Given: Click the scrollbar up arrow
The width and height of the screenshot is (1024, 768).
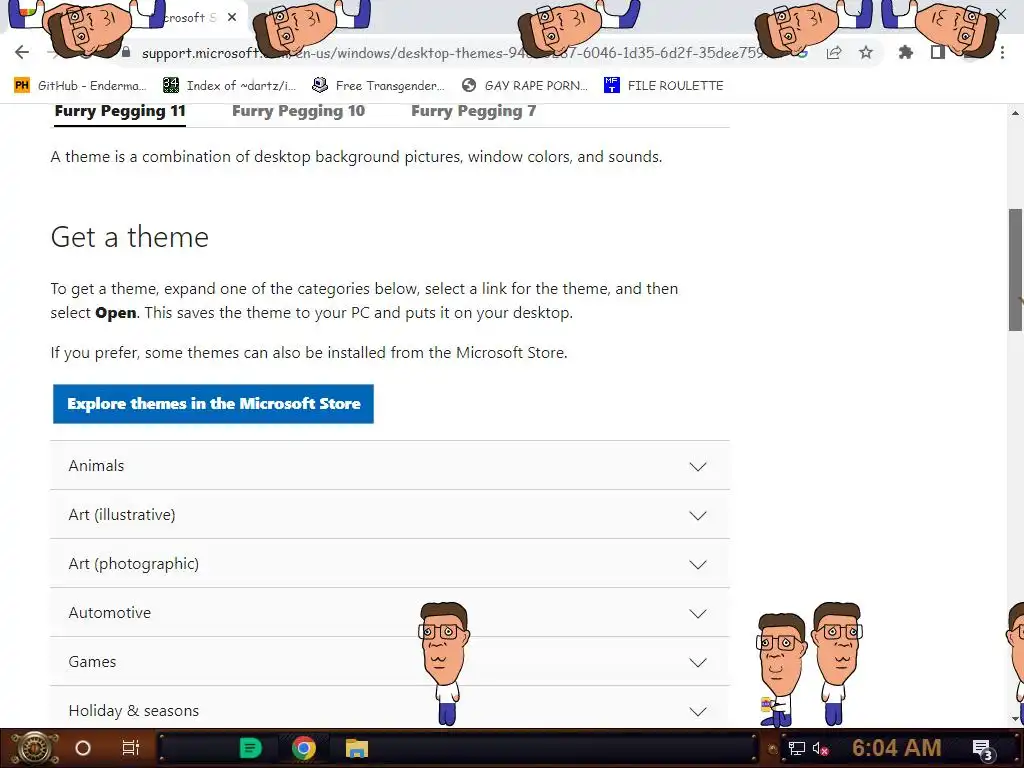Looking at the screenshot, I should [1016, 113].
